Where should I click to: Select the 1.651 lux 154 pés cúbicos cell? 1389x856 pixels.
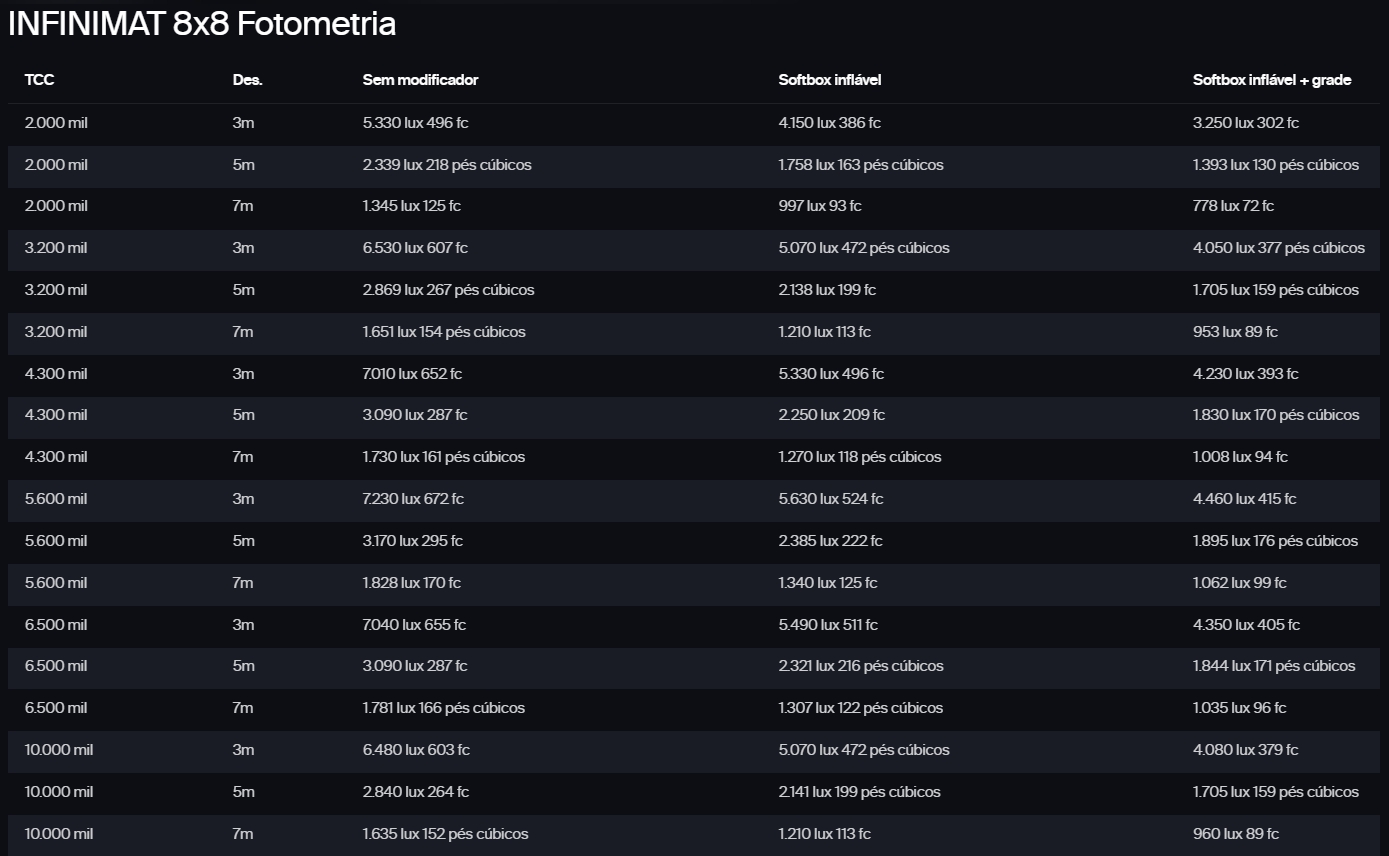[x=444, y=332]
